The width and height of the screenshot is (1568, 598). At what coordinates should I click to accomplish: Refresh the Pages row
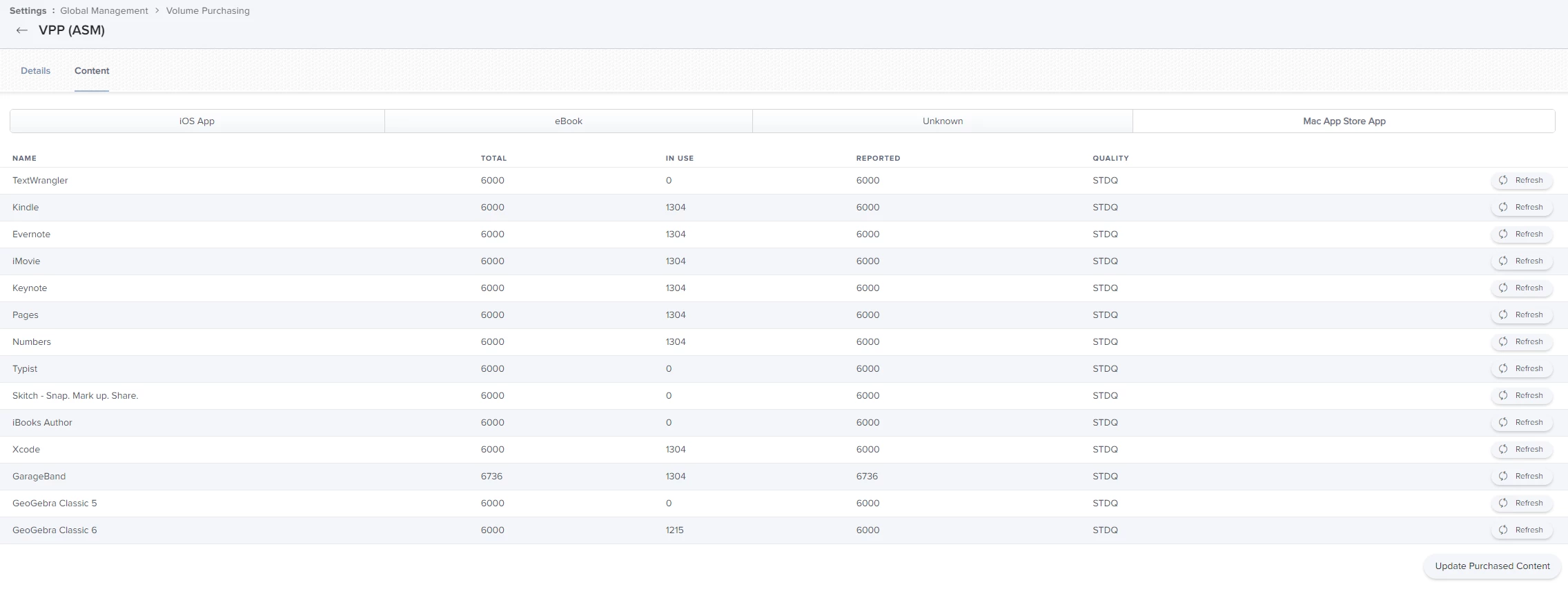pos(1522,315)
